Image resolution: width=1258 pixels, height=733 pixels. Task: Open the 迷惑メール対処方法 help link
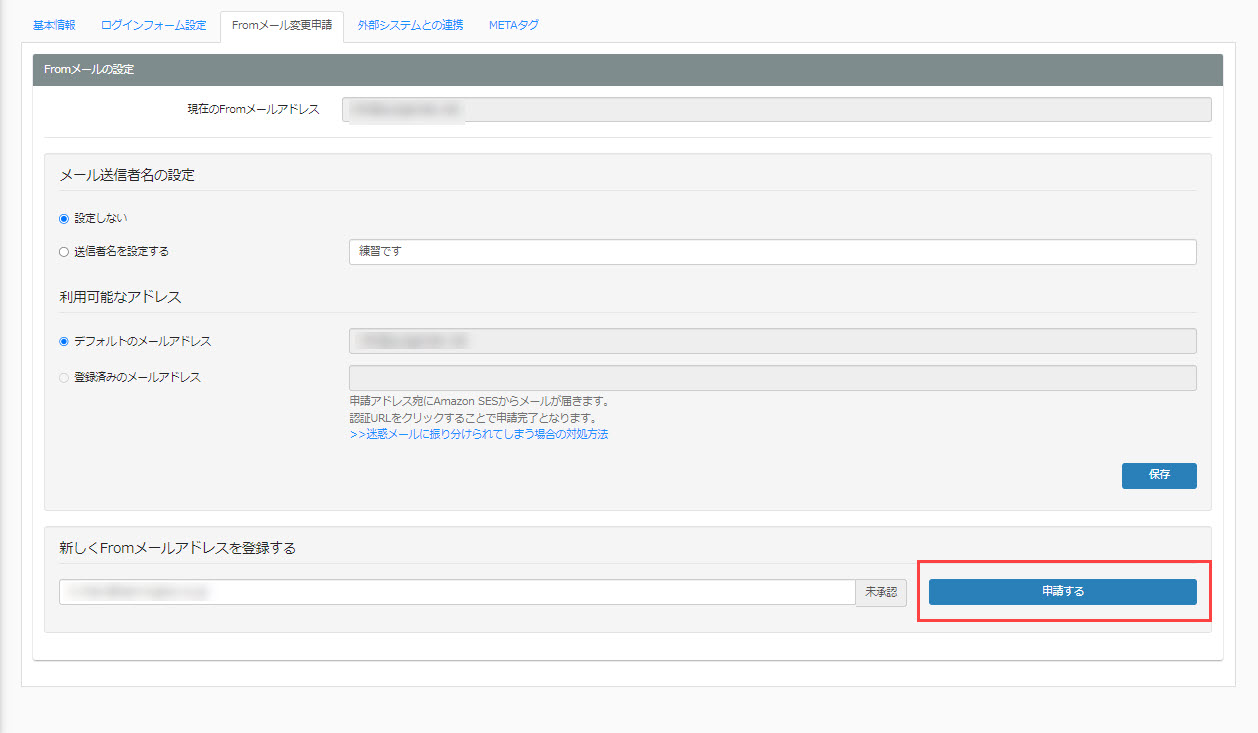pos(479,434)
